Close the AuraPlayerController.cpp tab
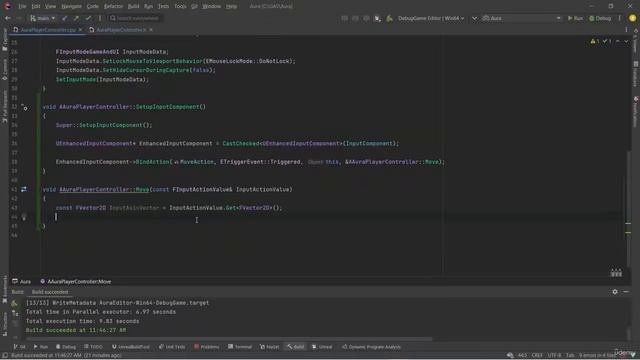 pos(80,30)
